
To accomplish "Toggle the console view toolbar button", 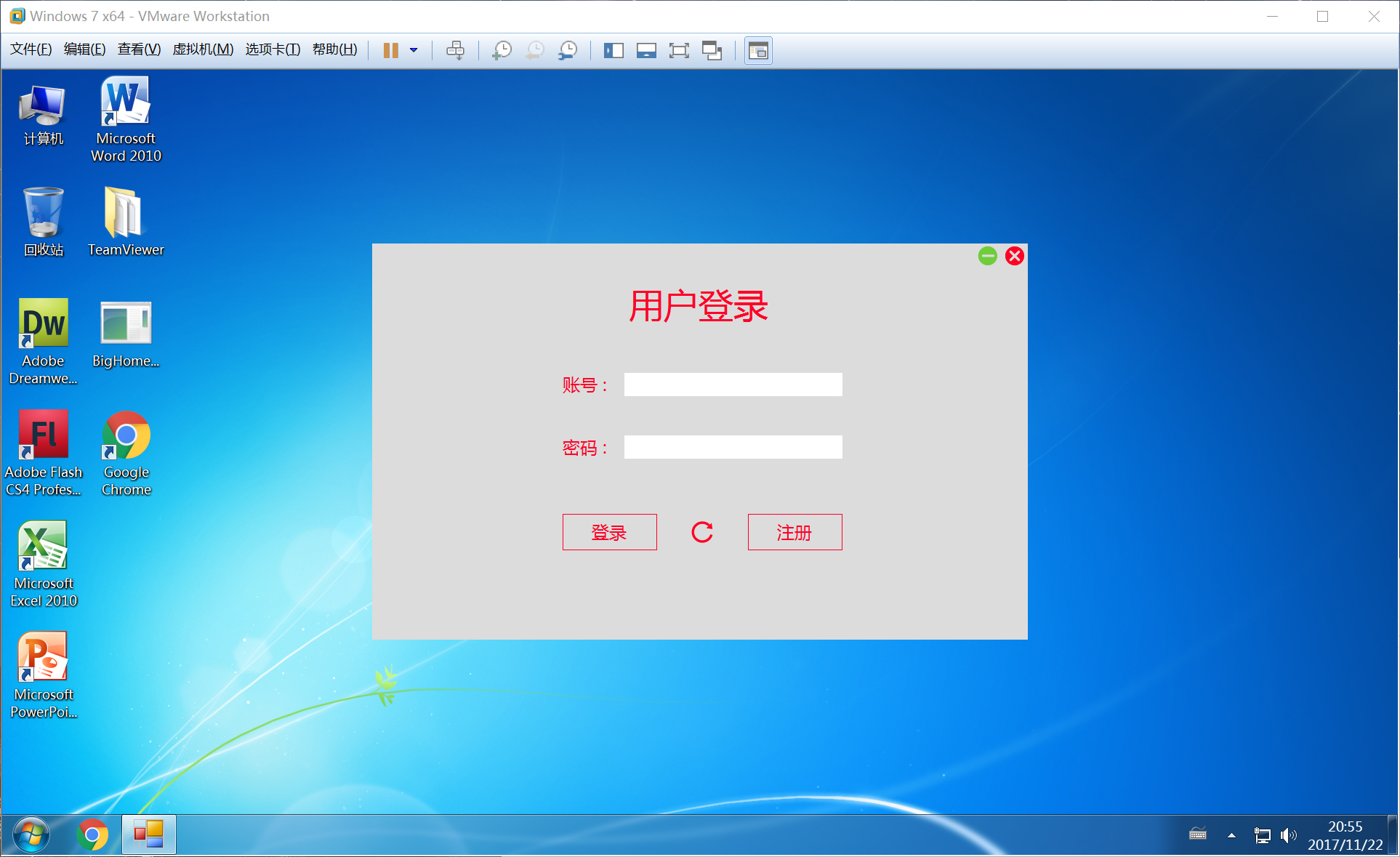I will click(x=758, y=50).
